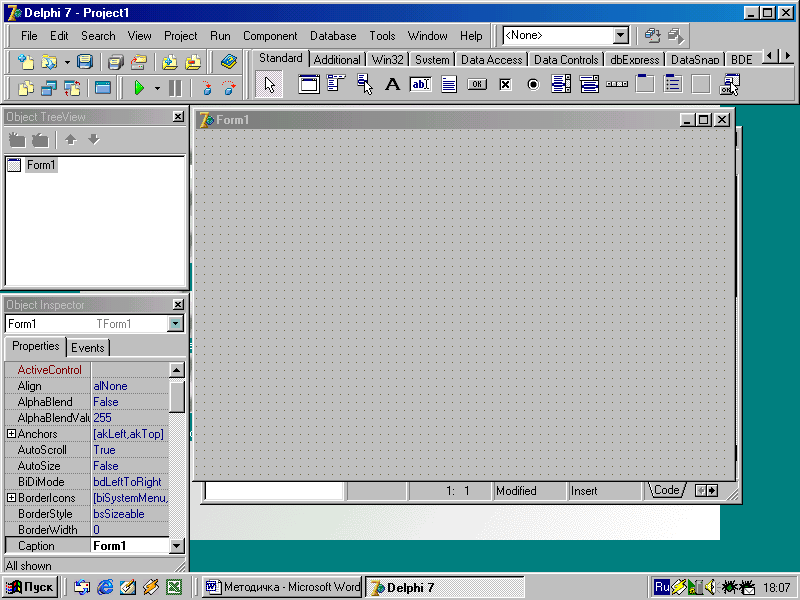This screenshot has width=800, height=600.
Task: Open the desktop layout <None> dropdown
Action: (x=620, y=35)
